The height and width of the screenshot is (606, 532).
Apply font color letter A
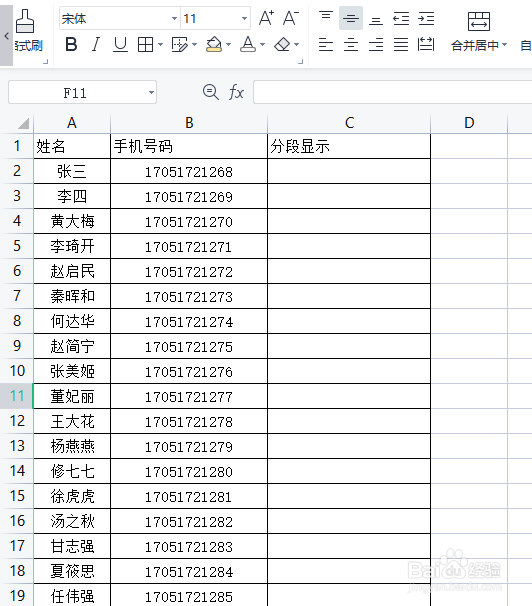248,44
